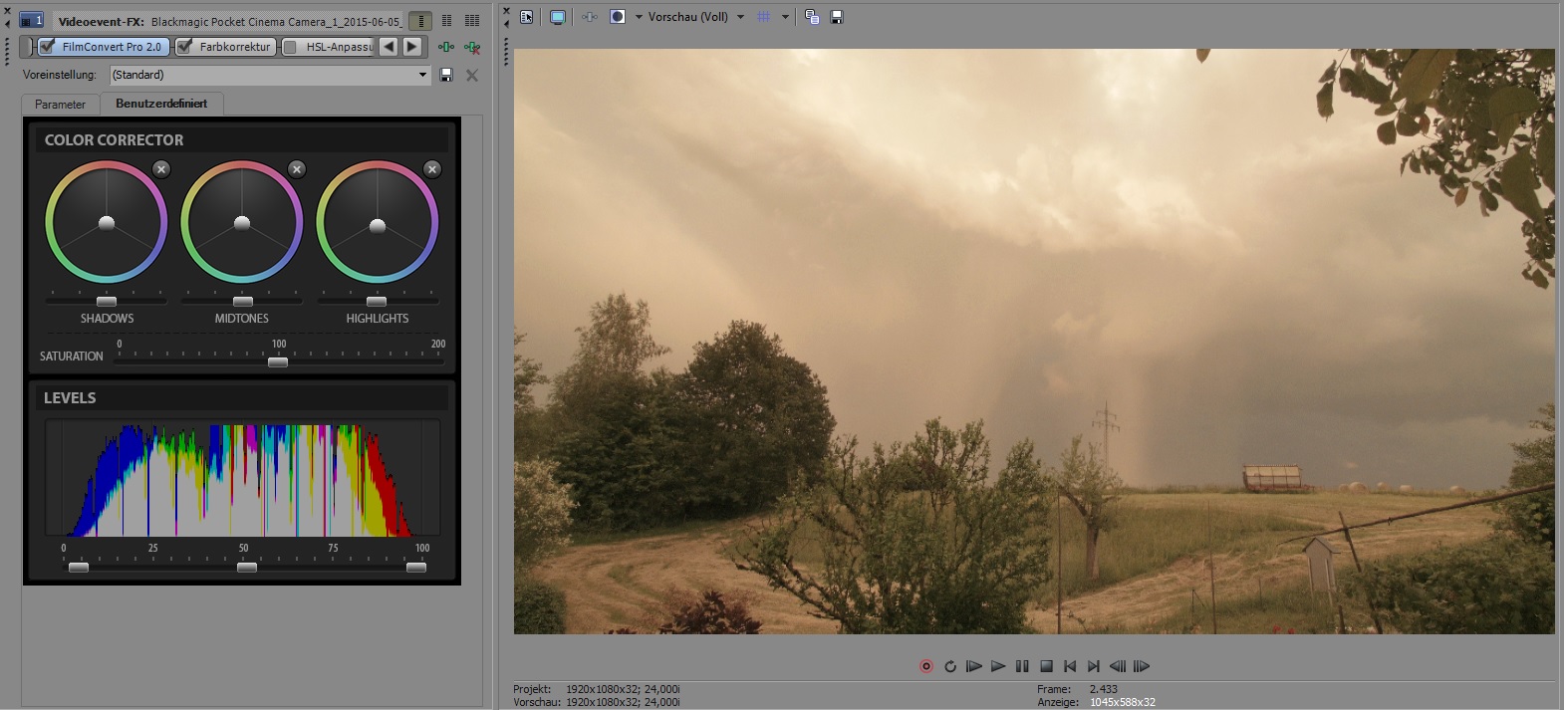Open plug-in chain editor icon
This screenshot has width=1568, height=710.
click(x=446, y=47)
